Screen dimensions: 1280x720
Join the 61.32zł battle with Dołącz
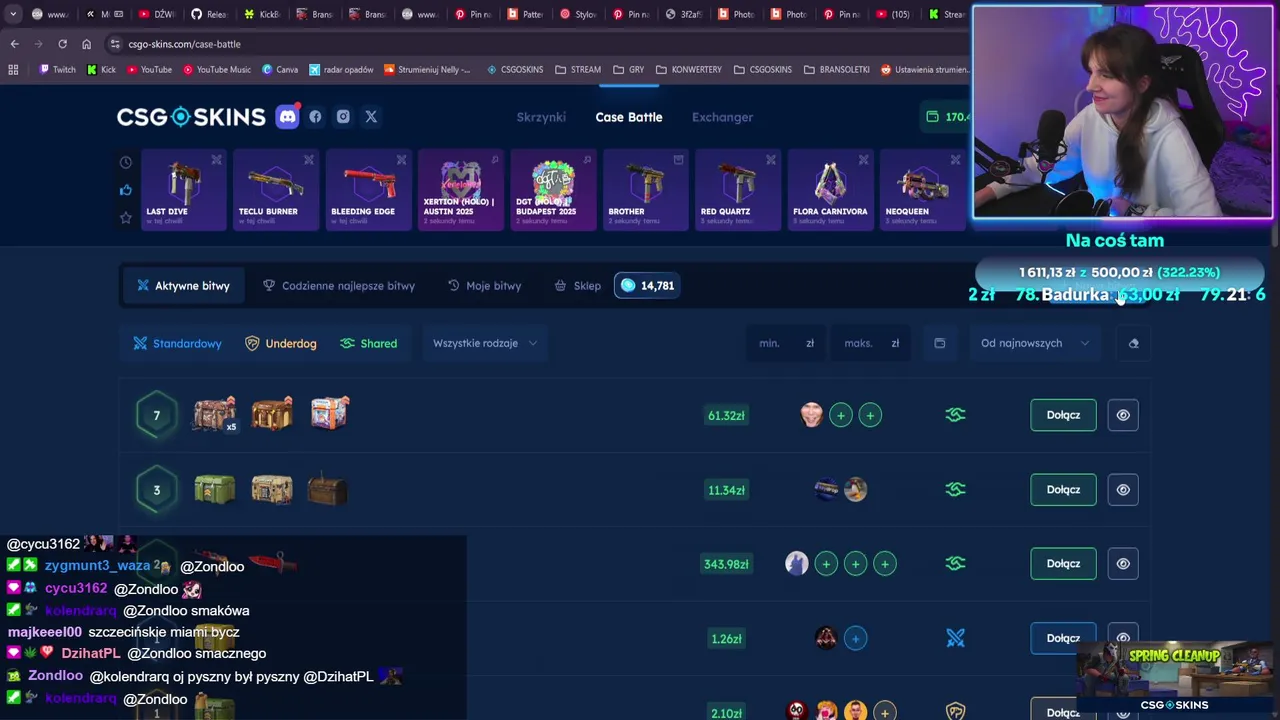click(x=1063, y=415)
